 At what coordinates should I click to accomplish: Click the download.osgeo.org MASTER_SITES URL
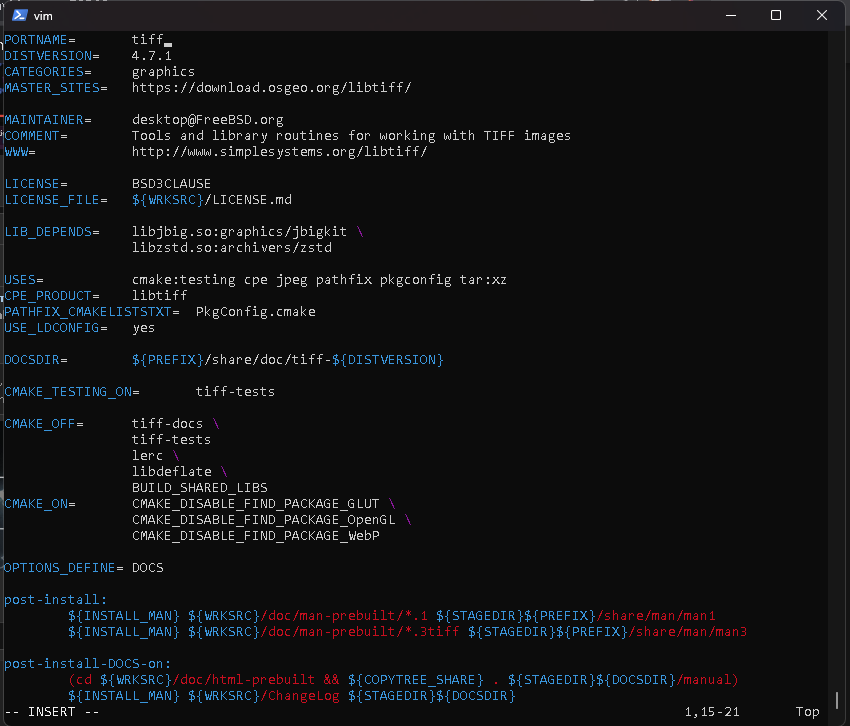[x=272, y=88]
